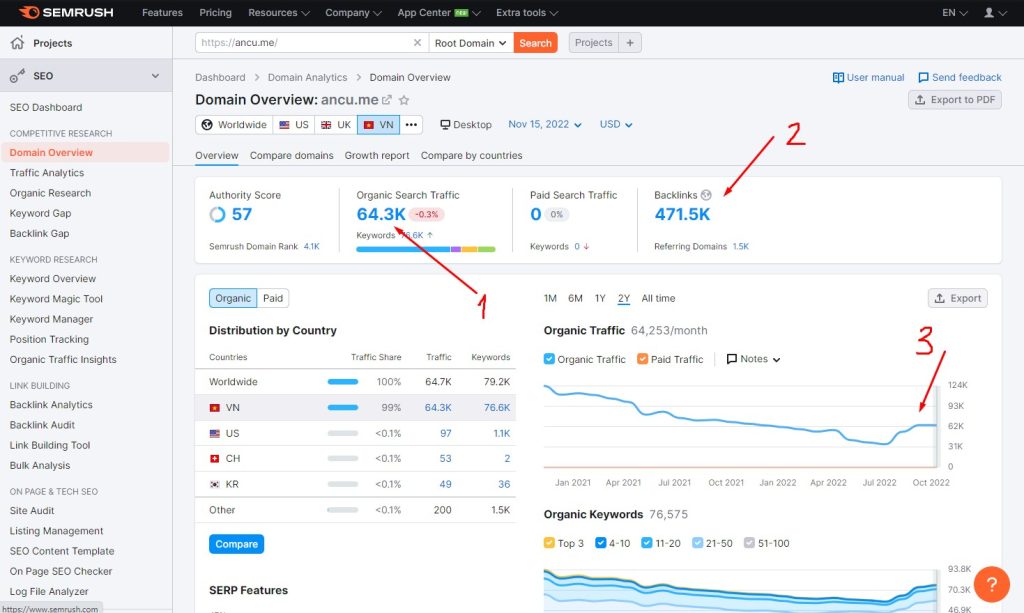Open the Notes dropdown
This screenshot has width=1024, height=613.
[754, 359]
